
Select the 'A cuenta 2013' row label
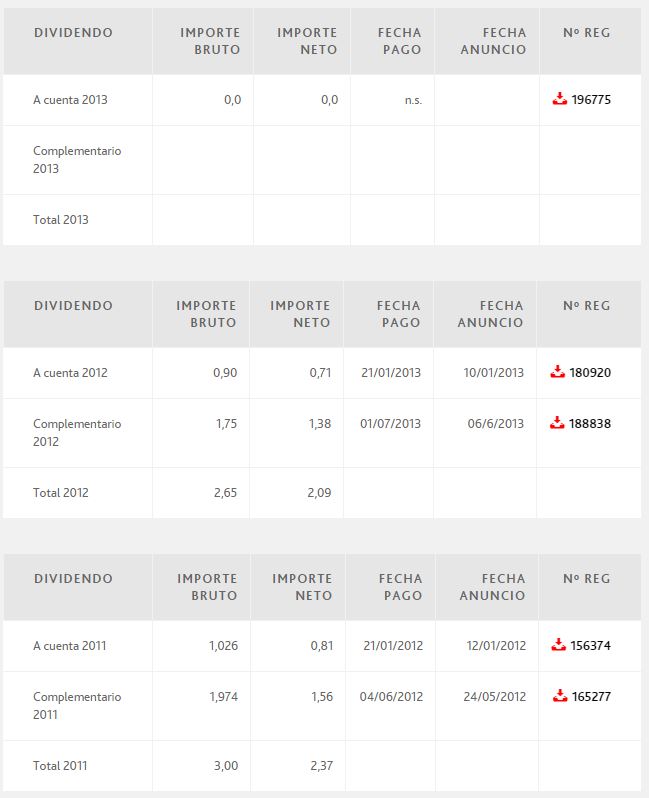70,100
